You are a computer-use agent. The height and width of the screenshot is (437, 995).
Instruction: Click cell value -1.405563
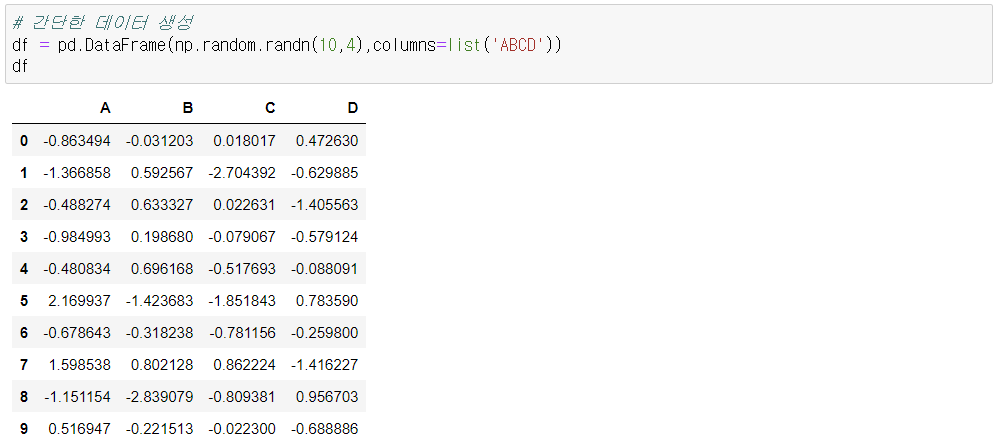[x=324, y=205]
